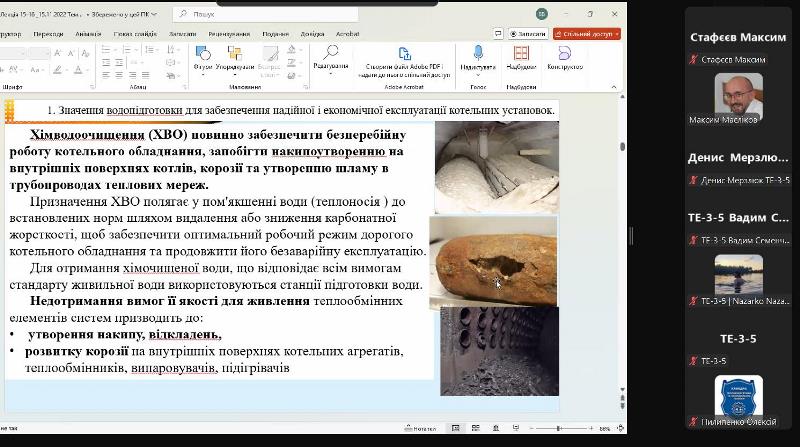Start Dictate (Надиктувати) microphone
The height and width of the screenshot is (447, 800).
477,54
